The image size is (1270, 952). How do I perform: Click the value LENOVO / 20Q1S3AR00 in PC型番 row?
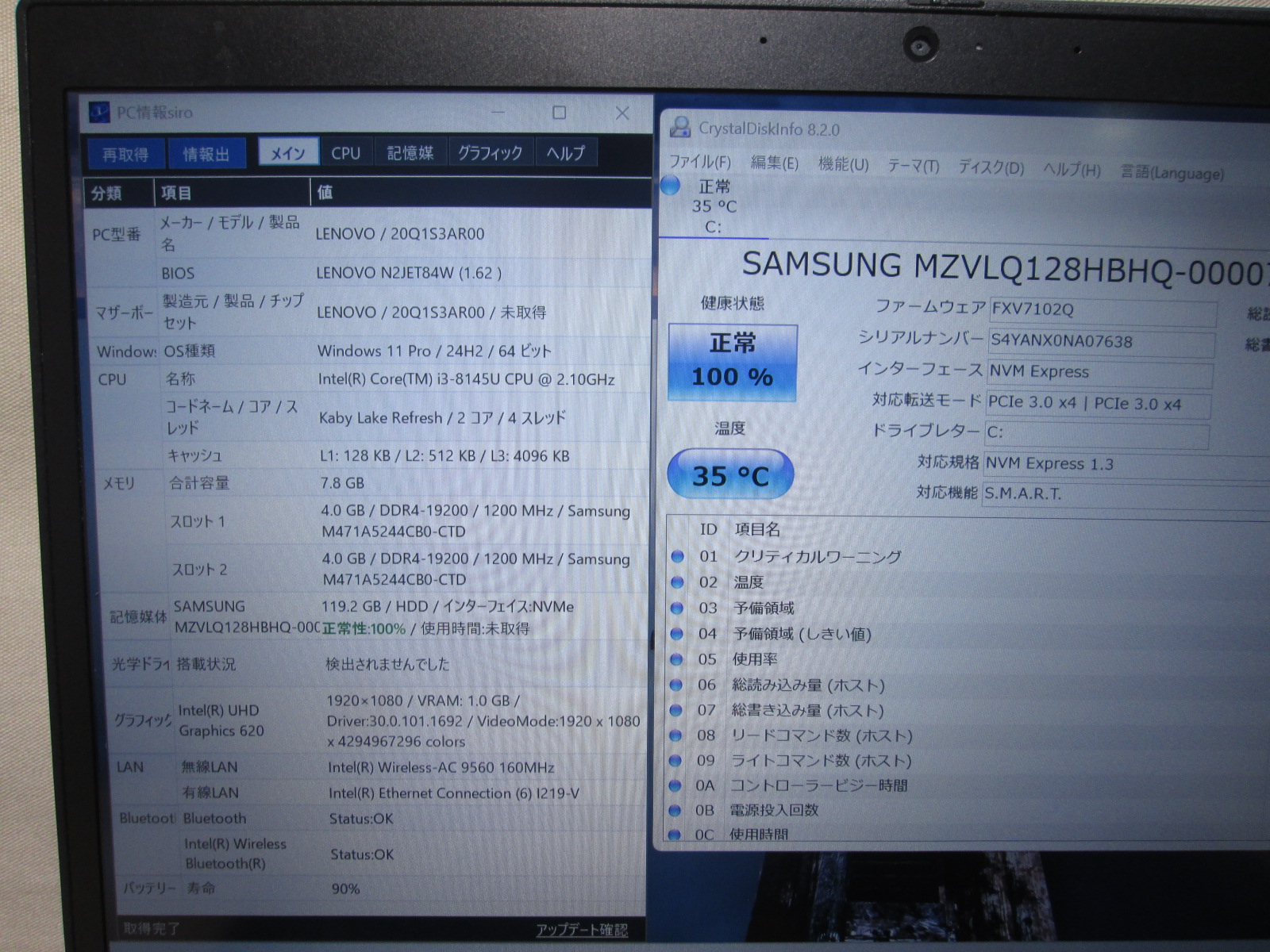(x=400, y=234)
